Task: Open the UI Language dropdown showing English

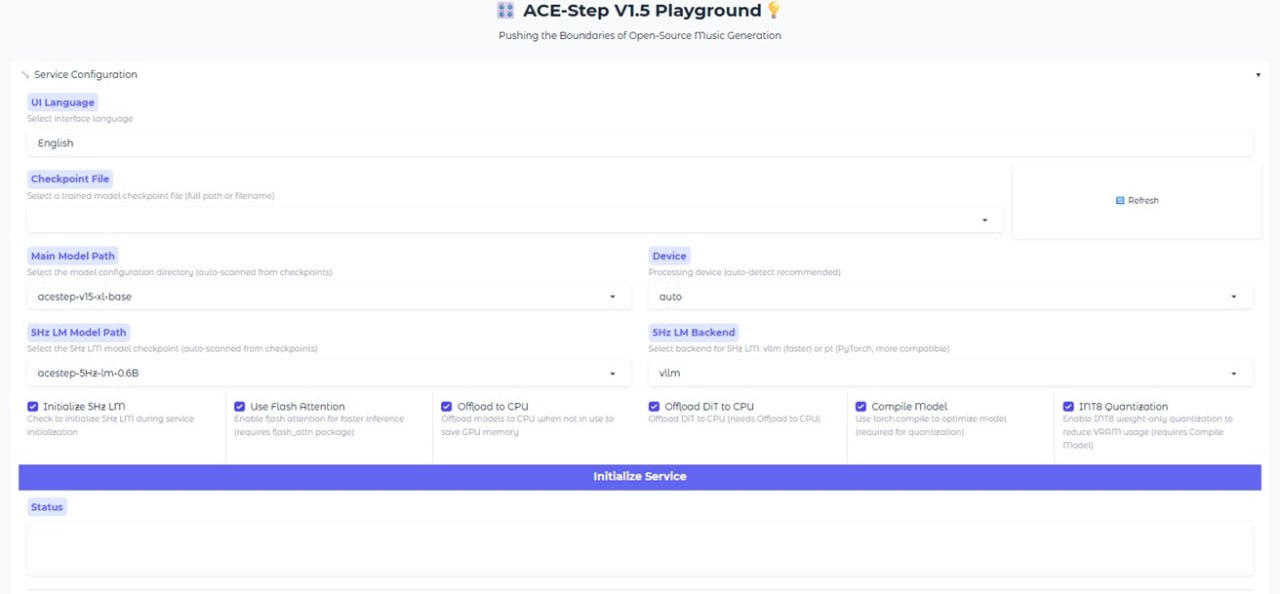Action: [640, 143]
